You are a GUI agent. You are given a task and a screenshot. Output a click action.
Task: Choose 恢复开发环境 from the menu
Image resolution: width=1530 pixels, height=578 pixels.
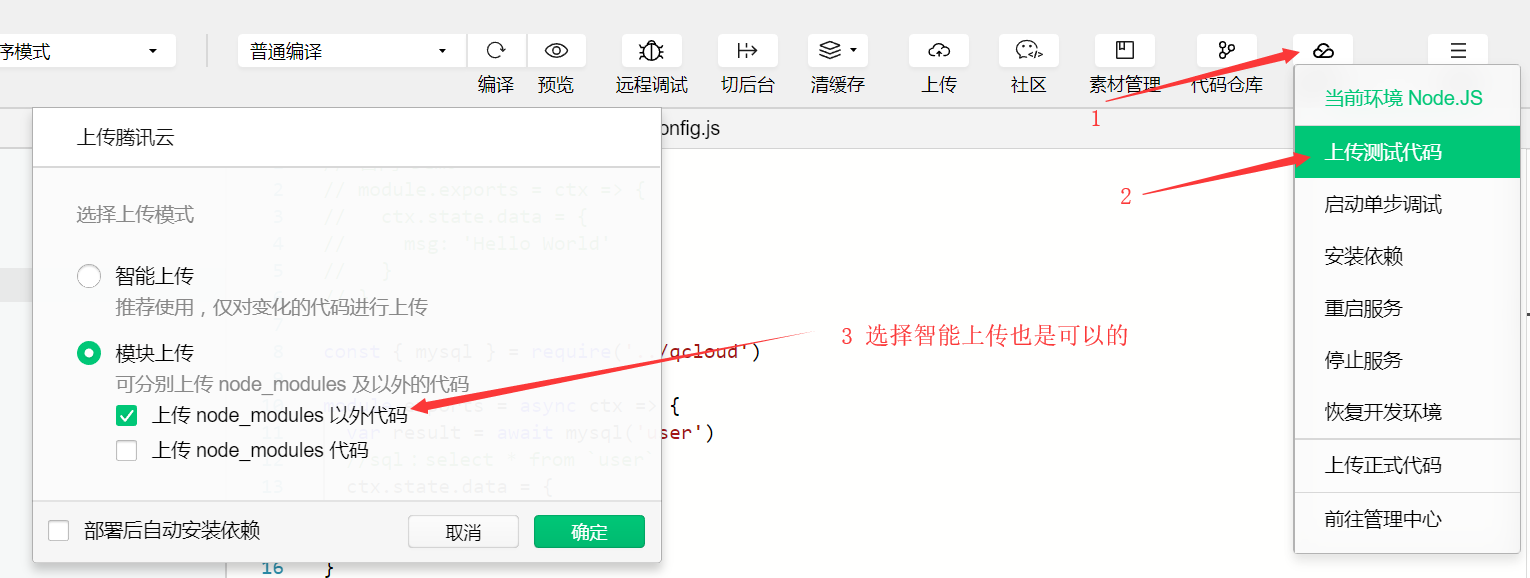pos(1407,412)
